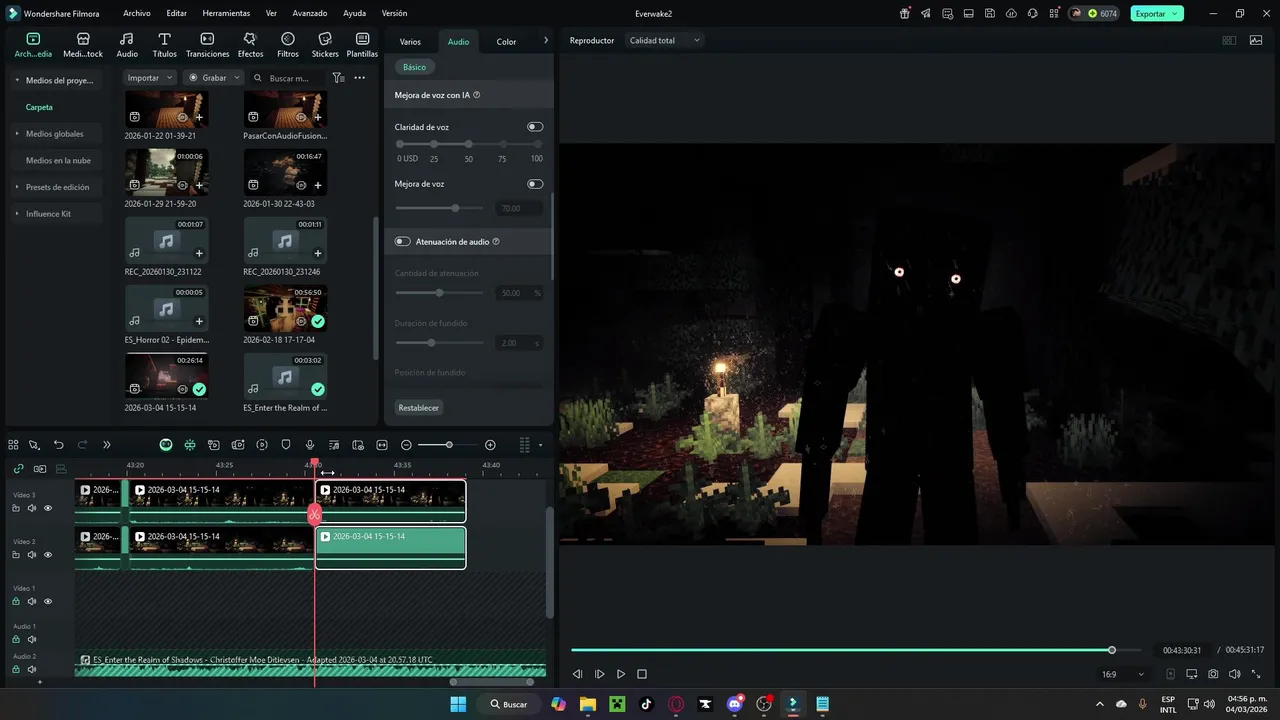Open the Efectos panel icon

pyautogui.click(x=250, y=39)
